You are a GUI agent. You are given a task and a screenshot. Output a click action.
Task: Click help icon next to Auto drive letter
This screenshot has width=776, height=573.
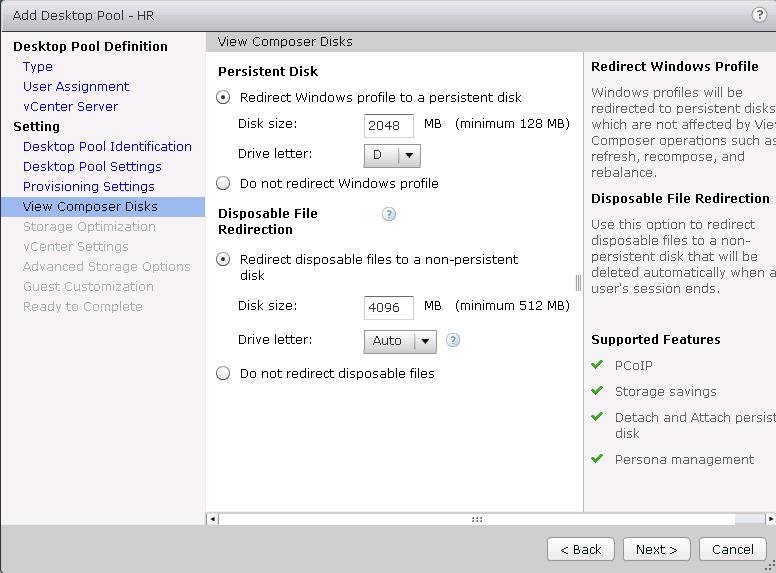tap(453, 340)
